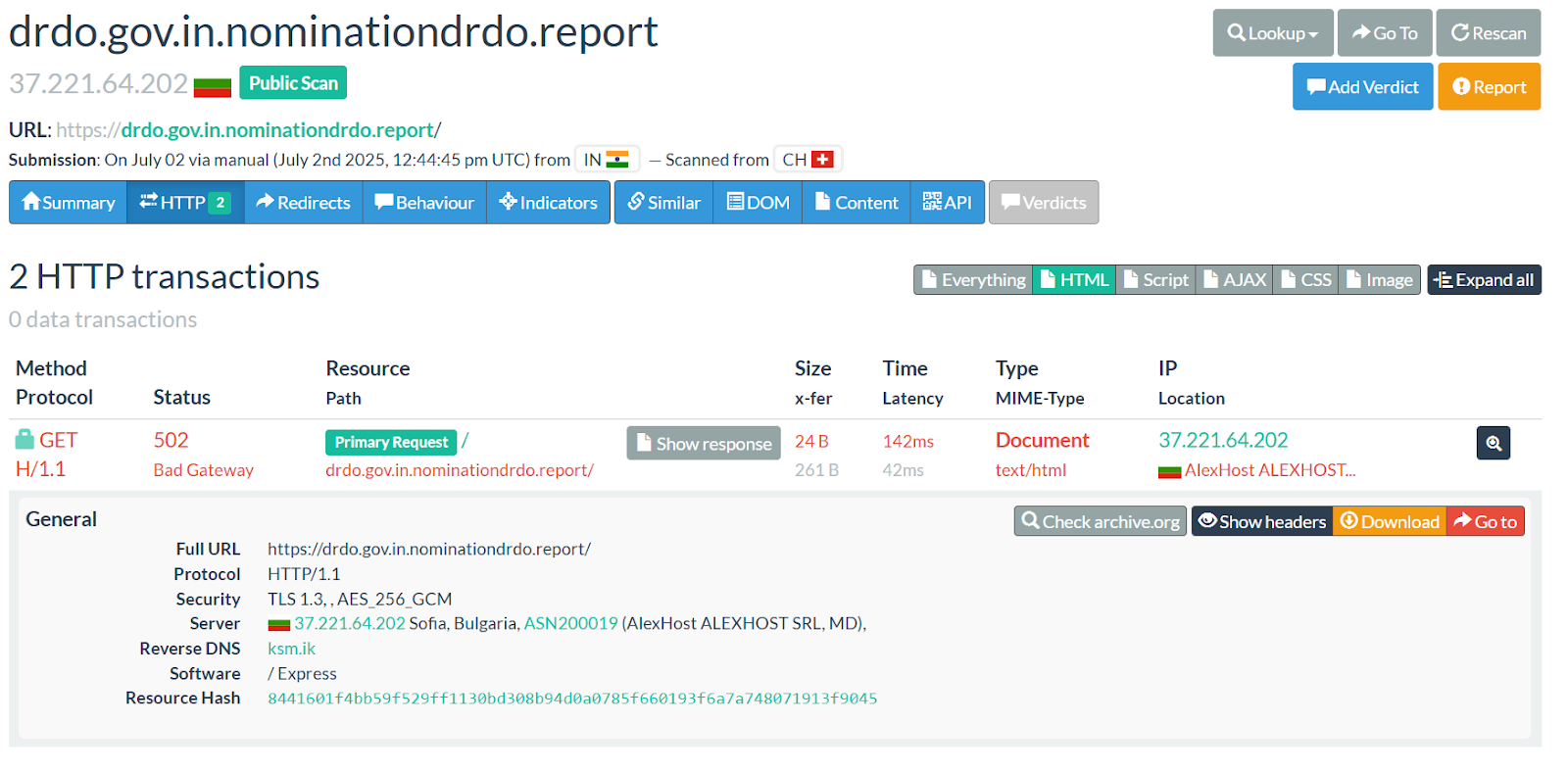Switch to the Summary tab
The image size is (1568, 772).
tap(69, 203)
